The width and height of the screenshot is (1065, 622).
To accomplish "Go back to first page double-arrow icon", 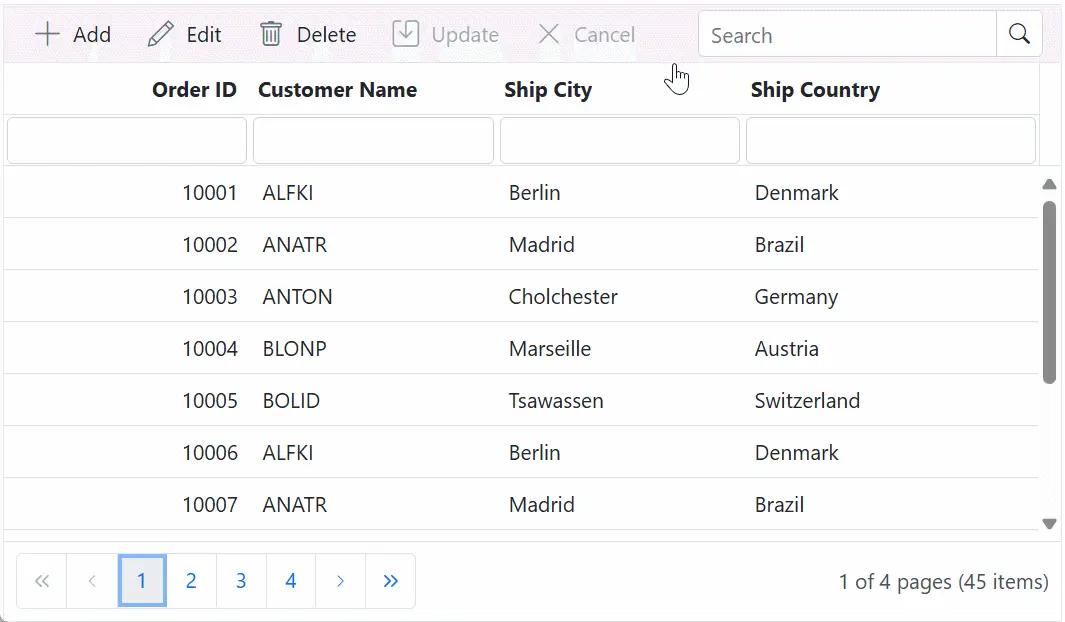I will (42, 580).
